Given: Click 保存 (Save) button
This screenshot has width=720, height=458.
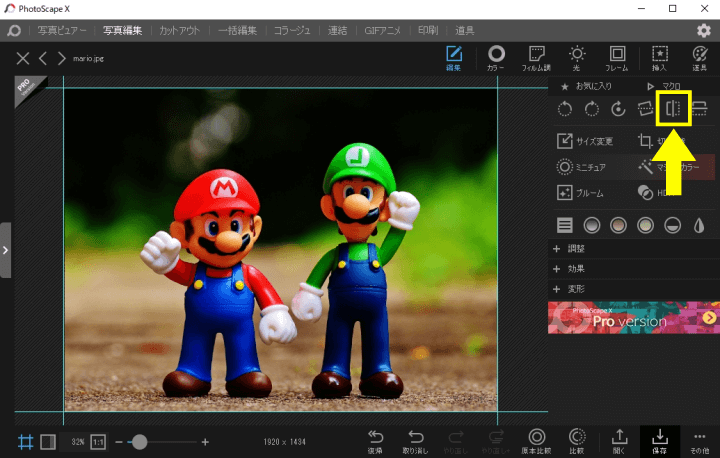Looking at the screenshot, I should tap(659, 442).
